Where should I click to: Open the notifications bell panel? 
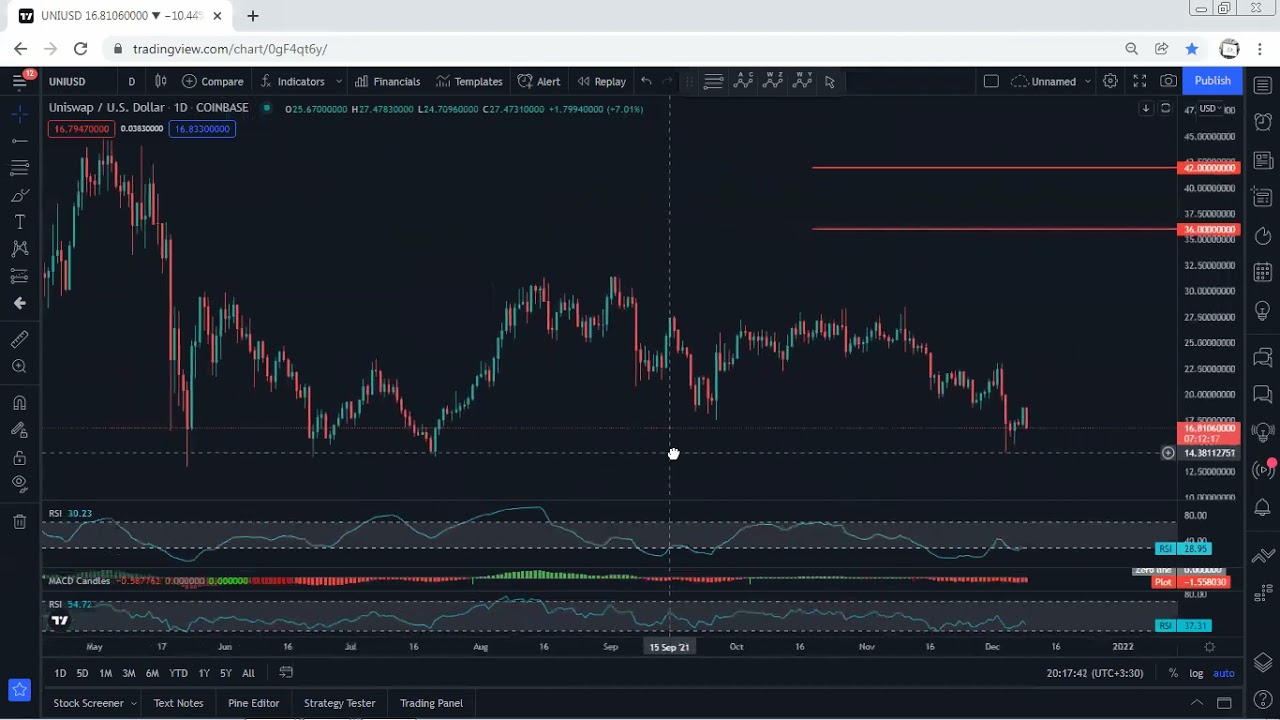pos(1262,507)
